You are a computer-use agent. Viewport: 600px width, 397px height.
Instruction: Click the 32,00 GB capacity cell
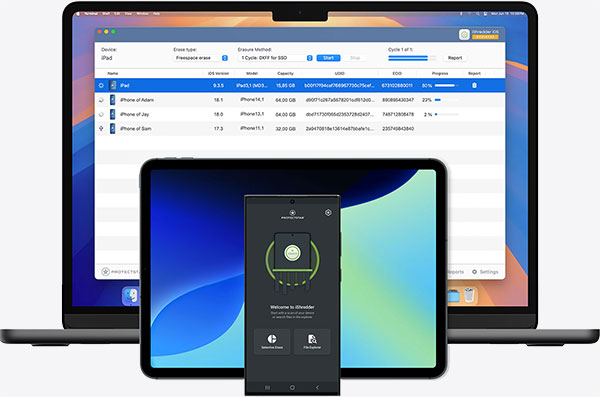click(x=285, y=129)
